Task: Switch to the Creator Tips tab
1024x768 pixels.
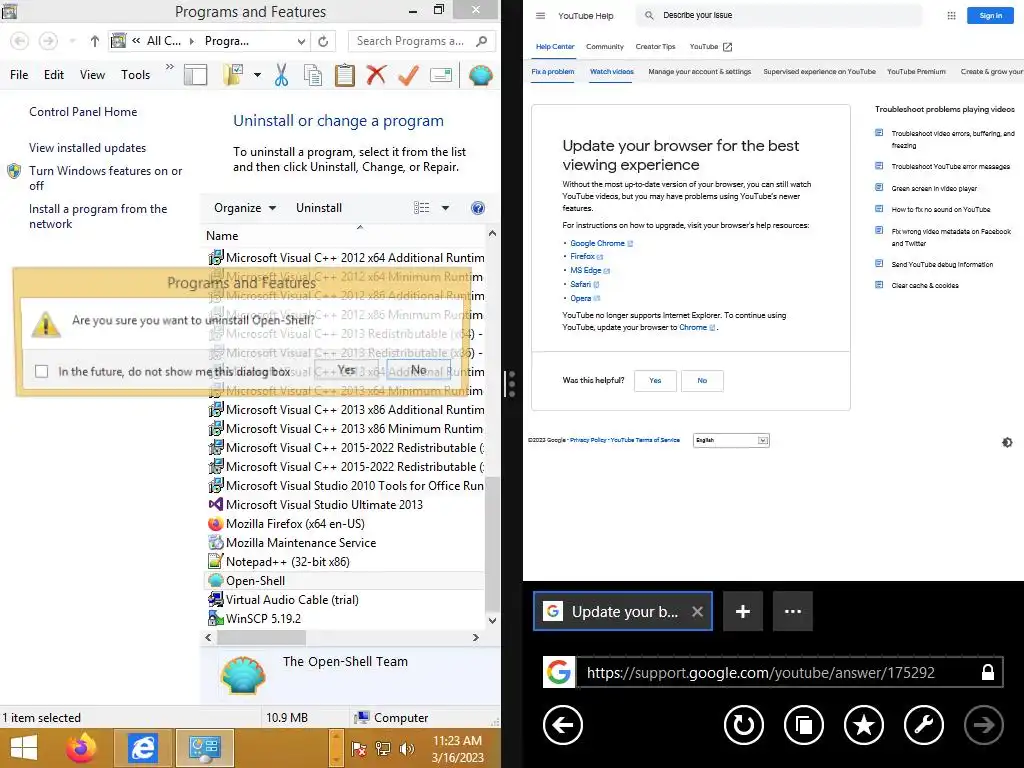Action: point(655,47)
